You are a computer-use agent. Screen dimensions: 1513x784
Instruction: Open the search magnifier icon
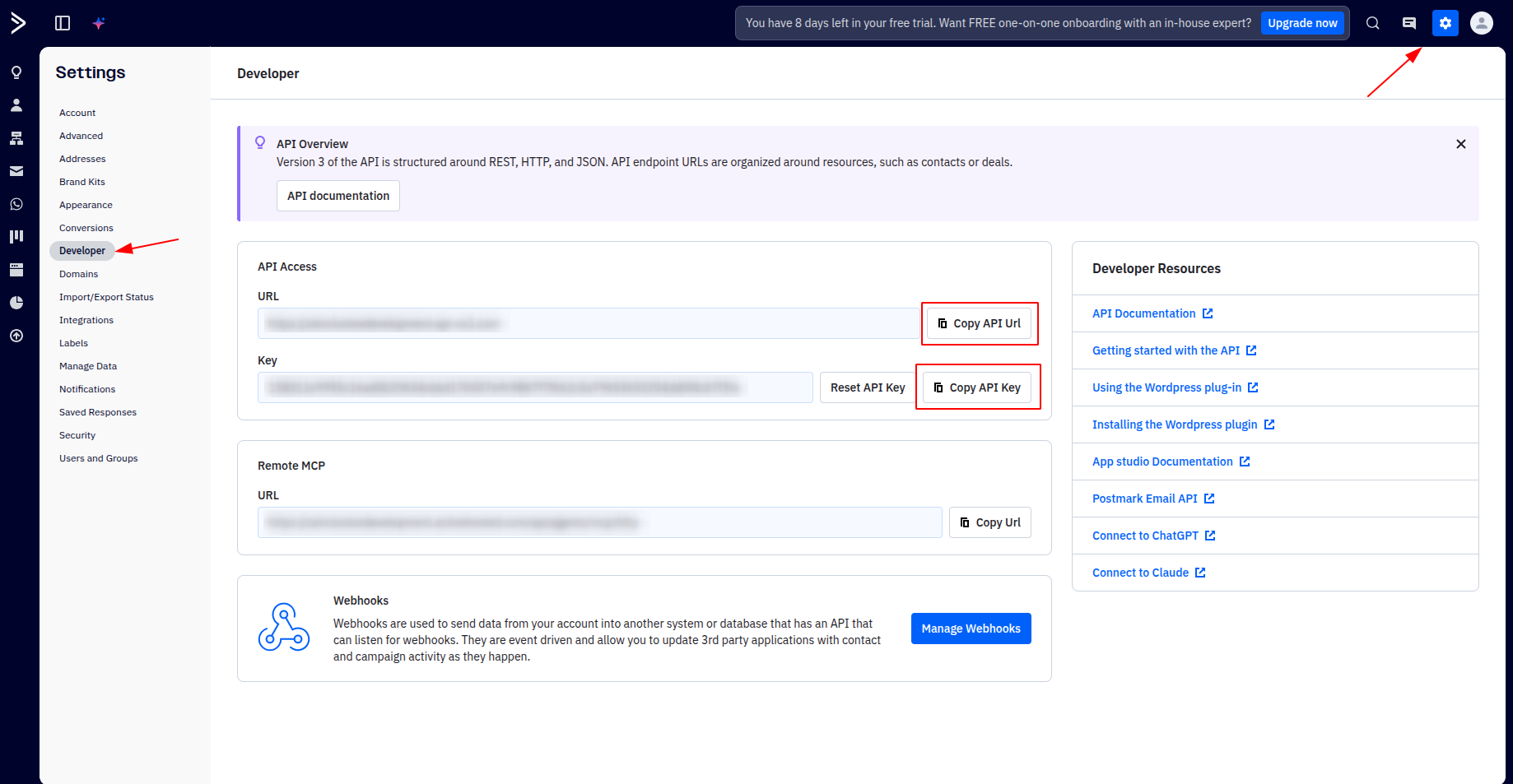(1373, 23)
